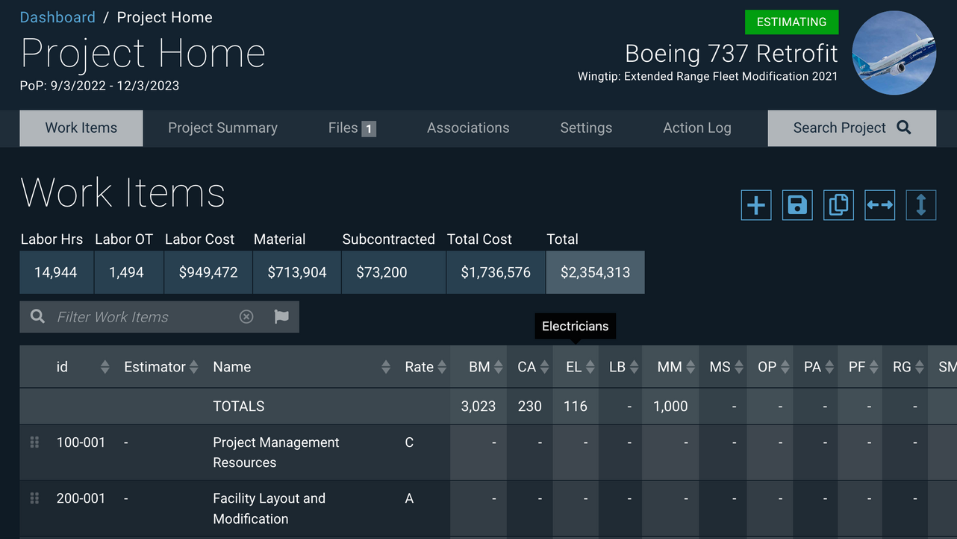Click the Labor Hrs 14,944 value
The height and width of the screenshot is (539, 957).
[x=56, y=272]
